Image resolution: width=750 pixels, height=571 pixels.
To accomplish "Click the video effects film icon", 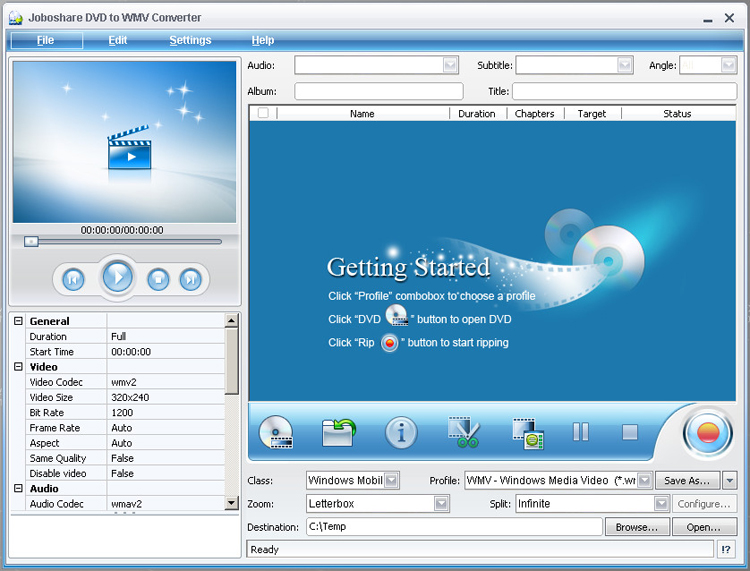I will (x=527, y=432).
